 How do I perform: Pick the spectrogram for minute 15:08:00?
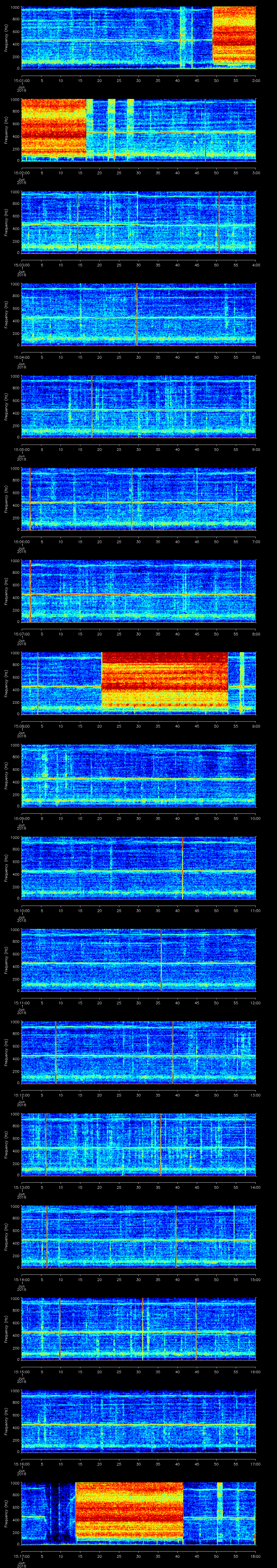tap(139, 683)
